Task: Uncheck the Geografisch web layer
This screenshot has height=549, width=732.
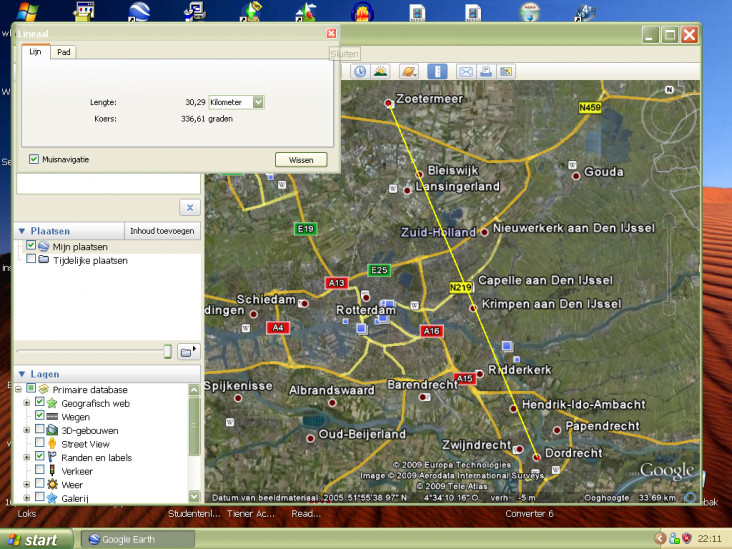Action: 40,402
